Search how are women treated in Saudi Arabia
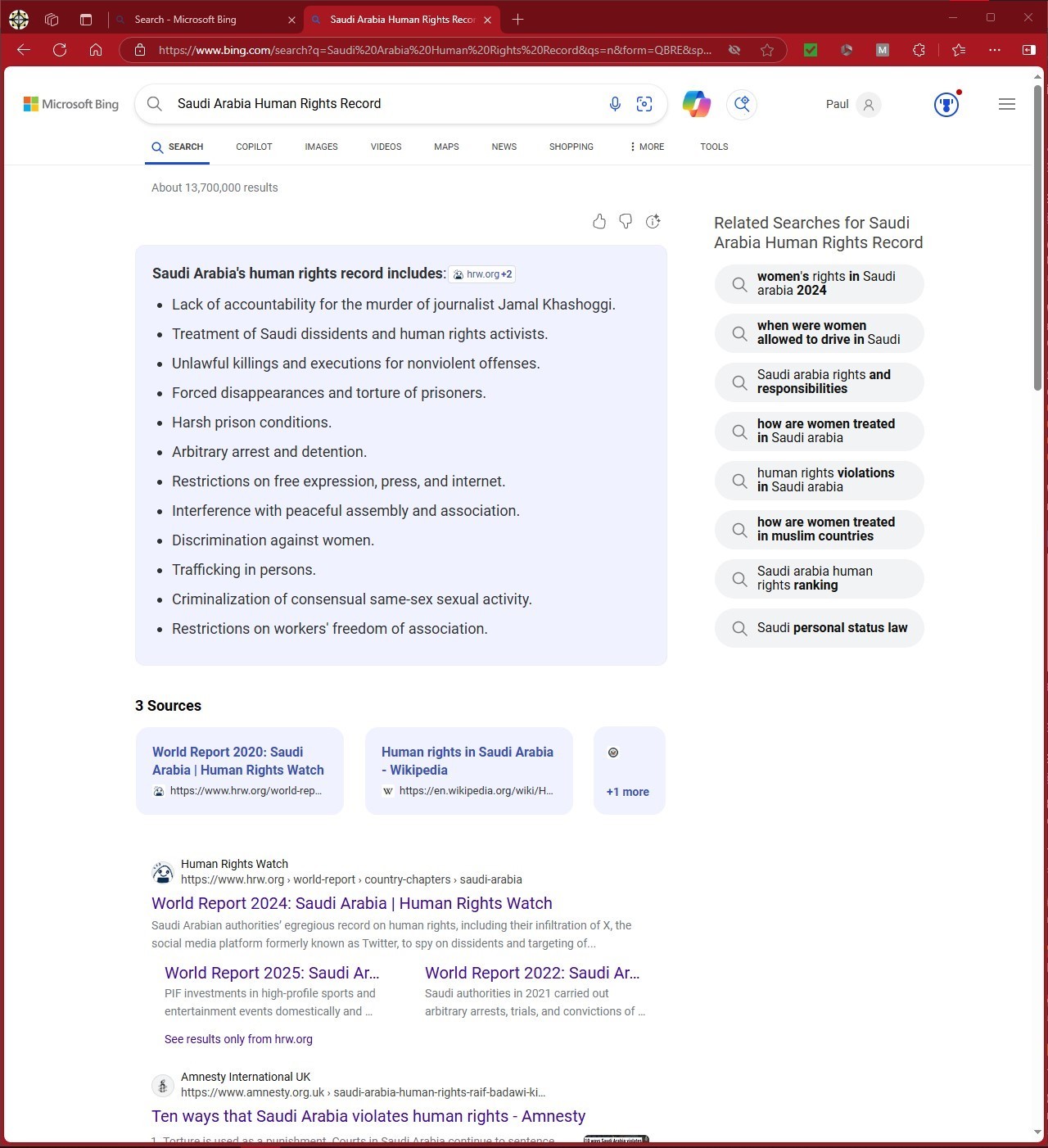1048x1148 pixels. 819,431
